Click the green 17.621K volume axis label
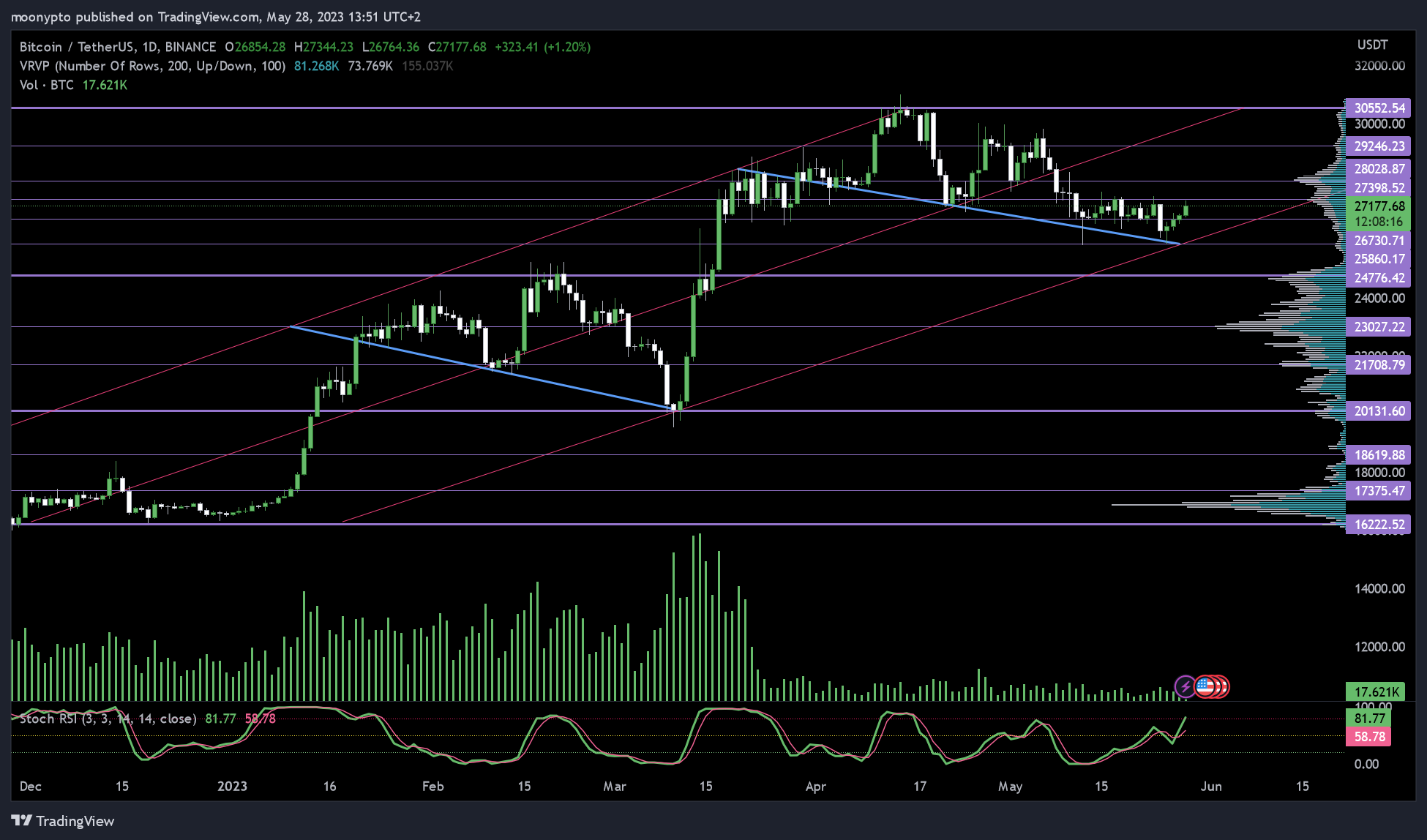This screenshot has width=1427, height=840. coord(1375,691)
